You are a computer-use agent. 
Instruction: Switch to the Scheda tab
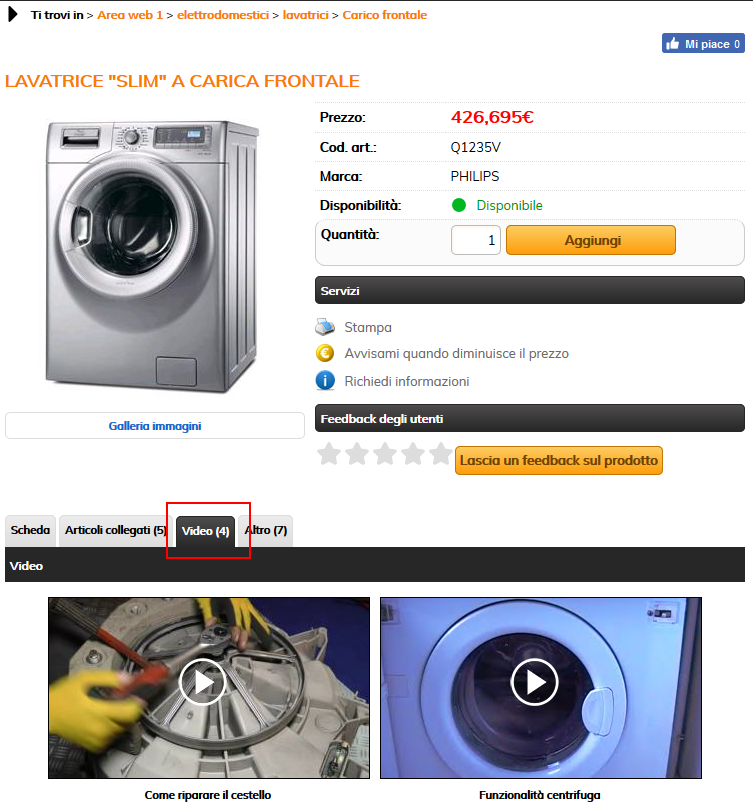point(30,530)
